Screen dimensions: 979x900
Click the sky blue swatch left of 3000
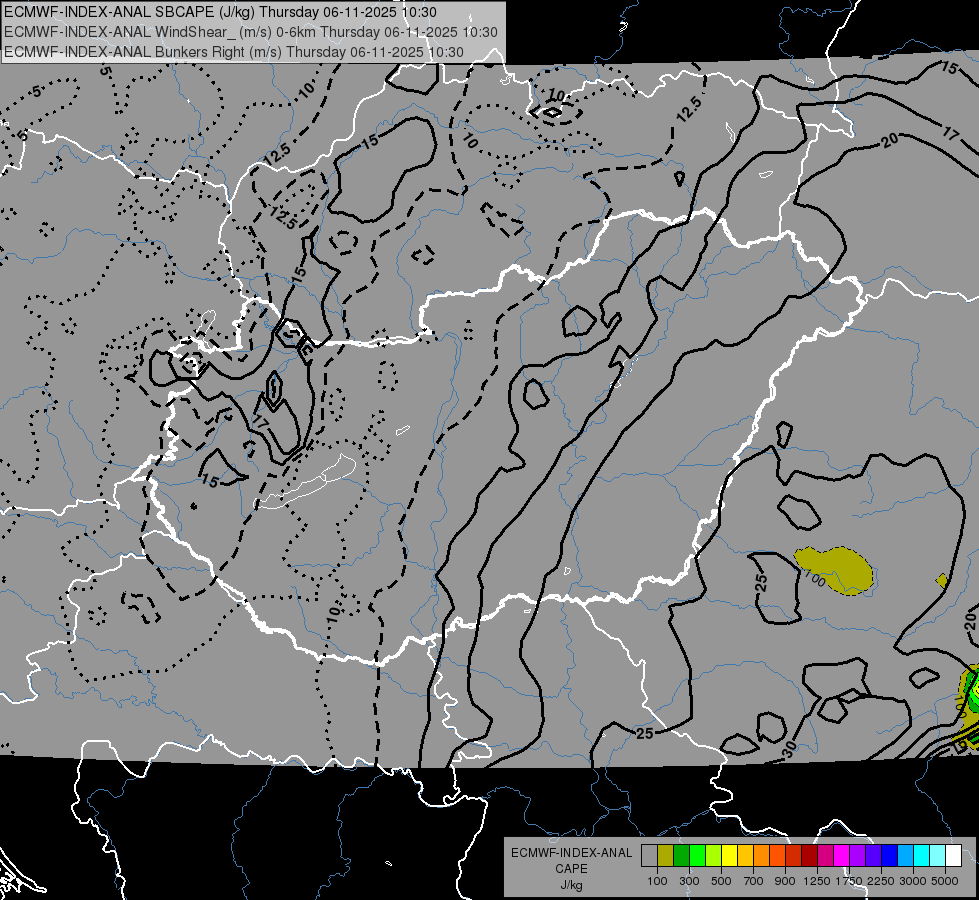tap(905, 855)
